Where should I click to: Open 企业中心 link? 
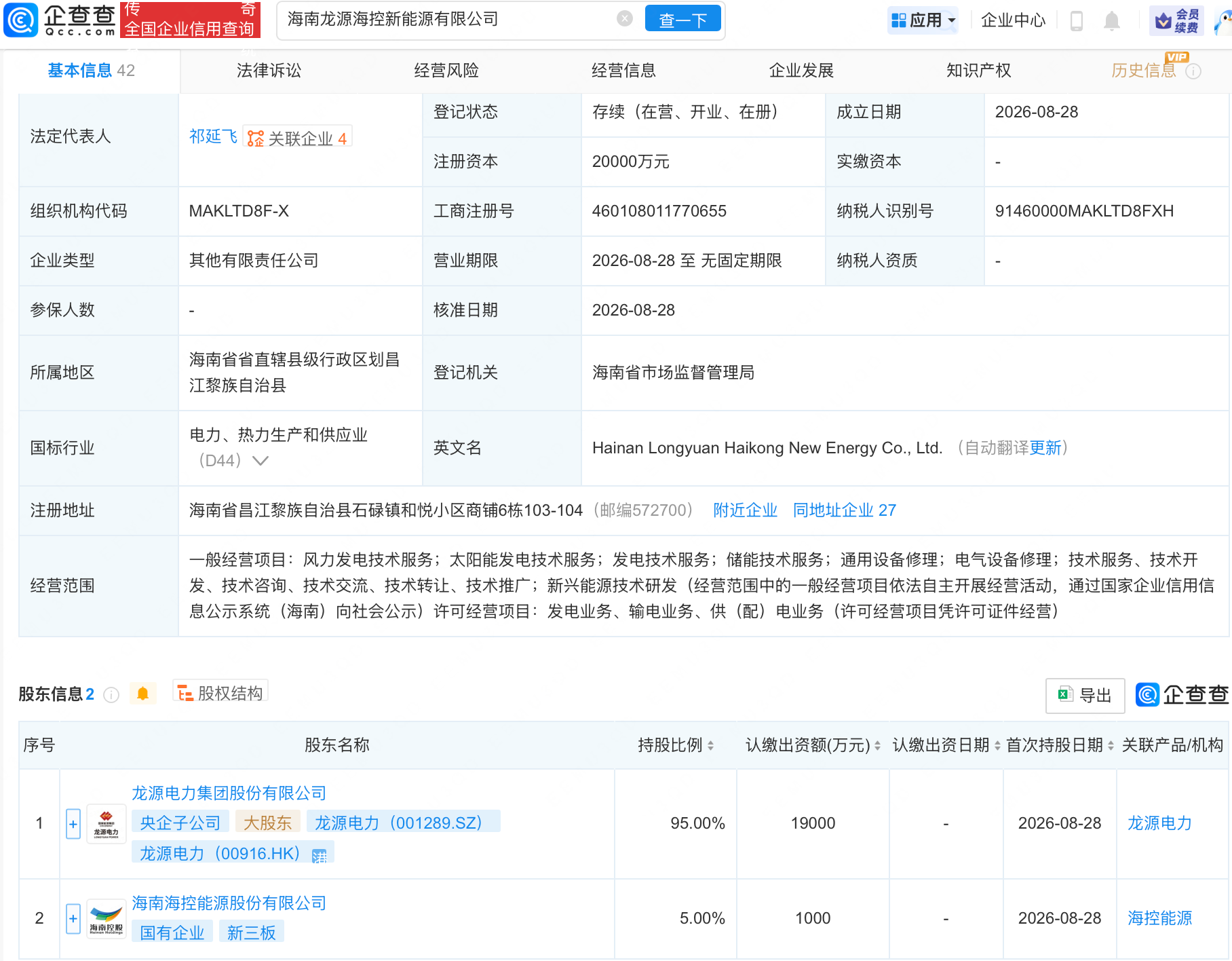click(x=1013, y=20)
